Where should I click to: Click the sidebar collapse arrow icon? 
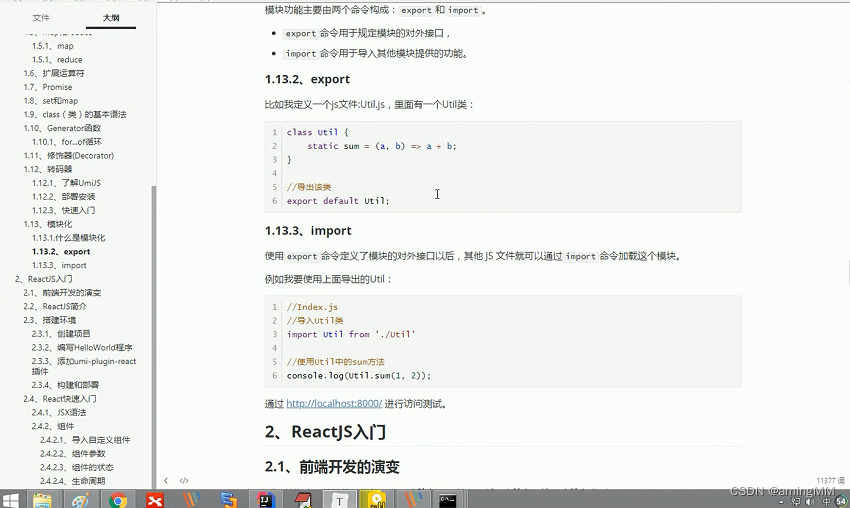(166, 480)
